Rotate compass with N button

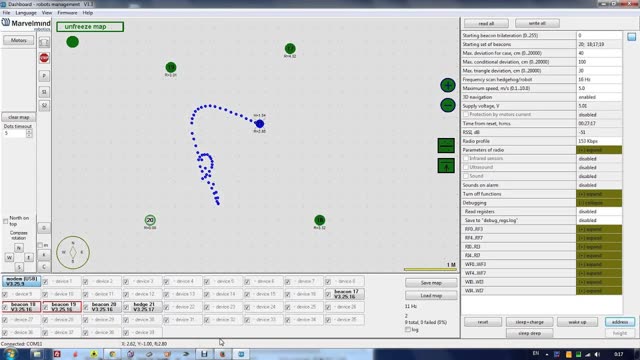(19, 248)
